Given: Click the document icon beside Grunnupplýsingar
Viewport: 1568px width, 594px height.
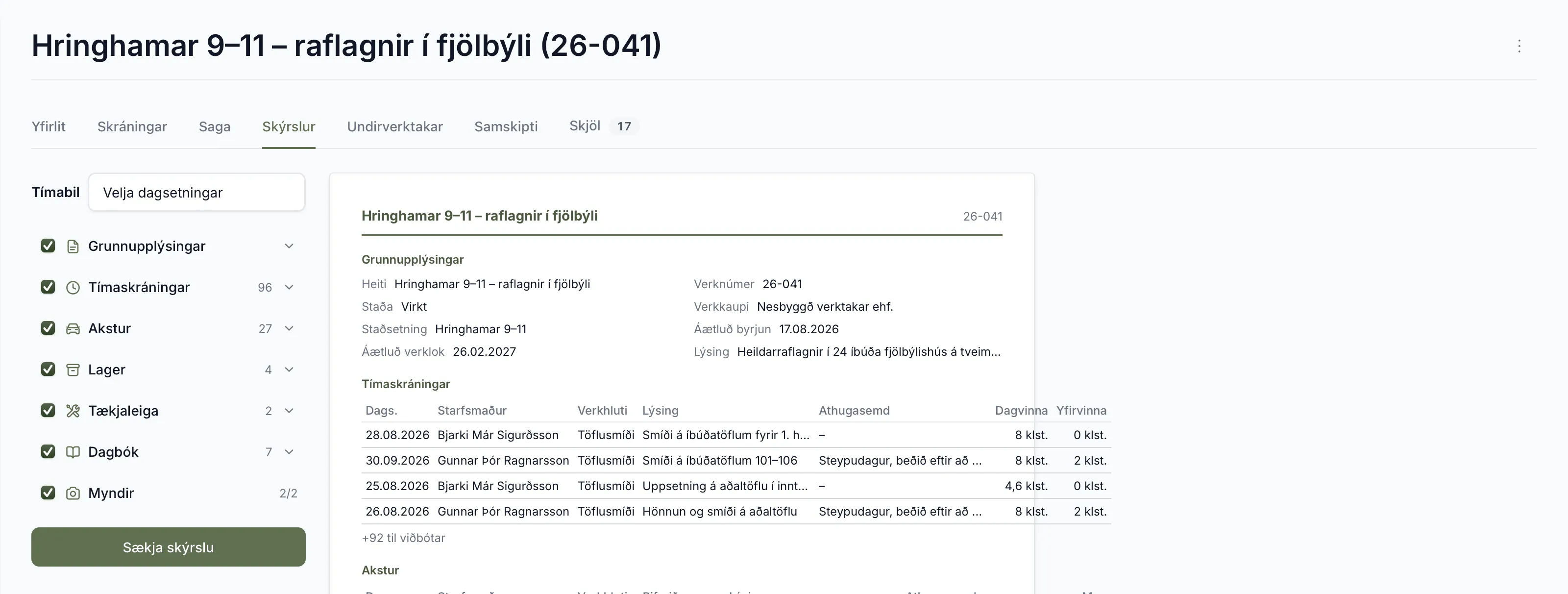Looking at the screenshot, I should pyautogui.click(x=73, y=247).
